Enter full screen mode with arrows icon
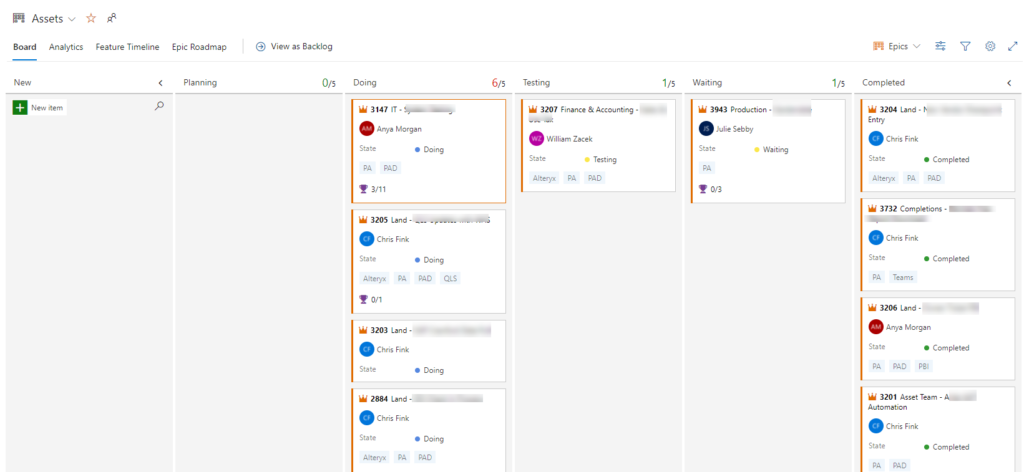Screen dimensions: 1024x472 1013,46
